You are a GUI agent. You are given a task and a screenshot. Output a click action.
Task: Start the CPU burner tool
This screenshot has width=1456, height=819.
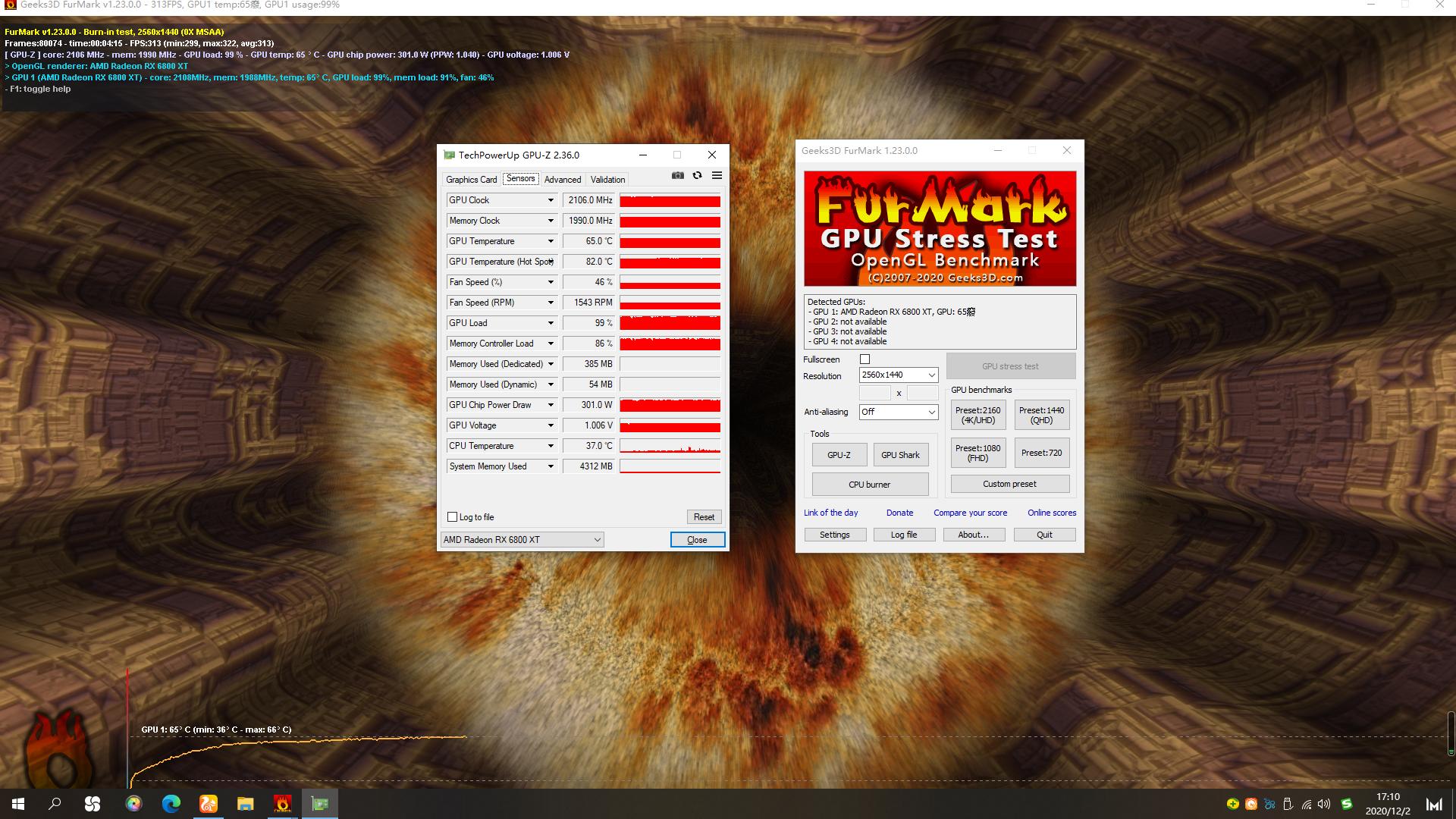pyautogui.click(x=869, y=484)
